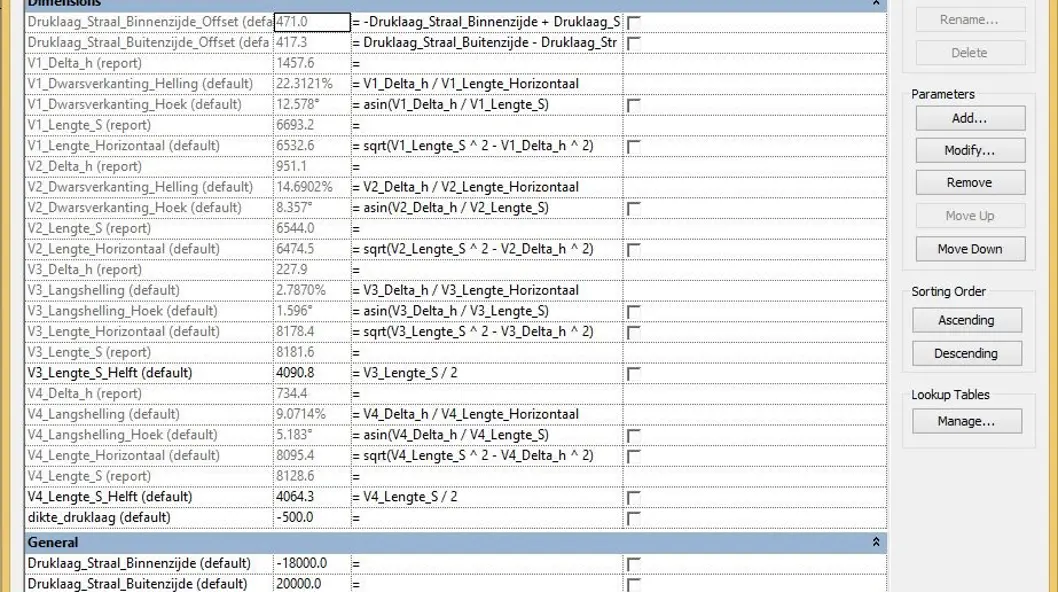Edit formula asin(V4_Delta_h / V4_Lengte_S)

[x=486, y=435]
